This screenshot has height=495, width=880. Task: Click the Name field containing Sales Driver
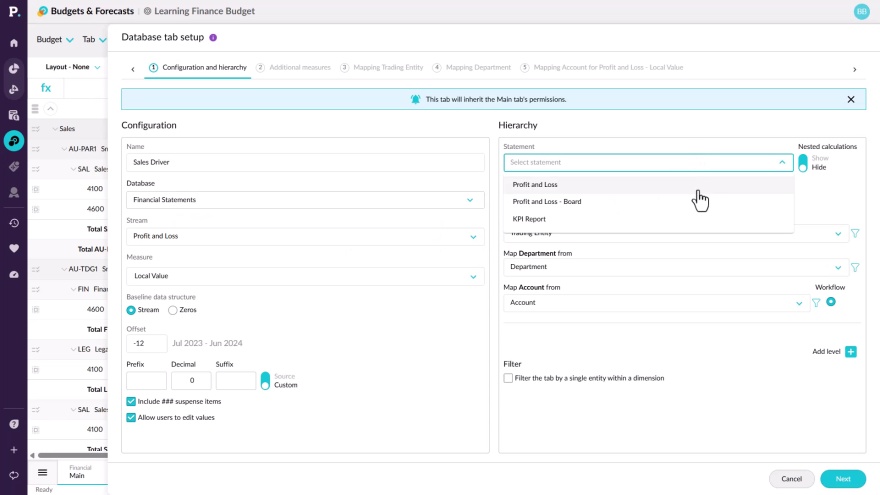(305, 162)
